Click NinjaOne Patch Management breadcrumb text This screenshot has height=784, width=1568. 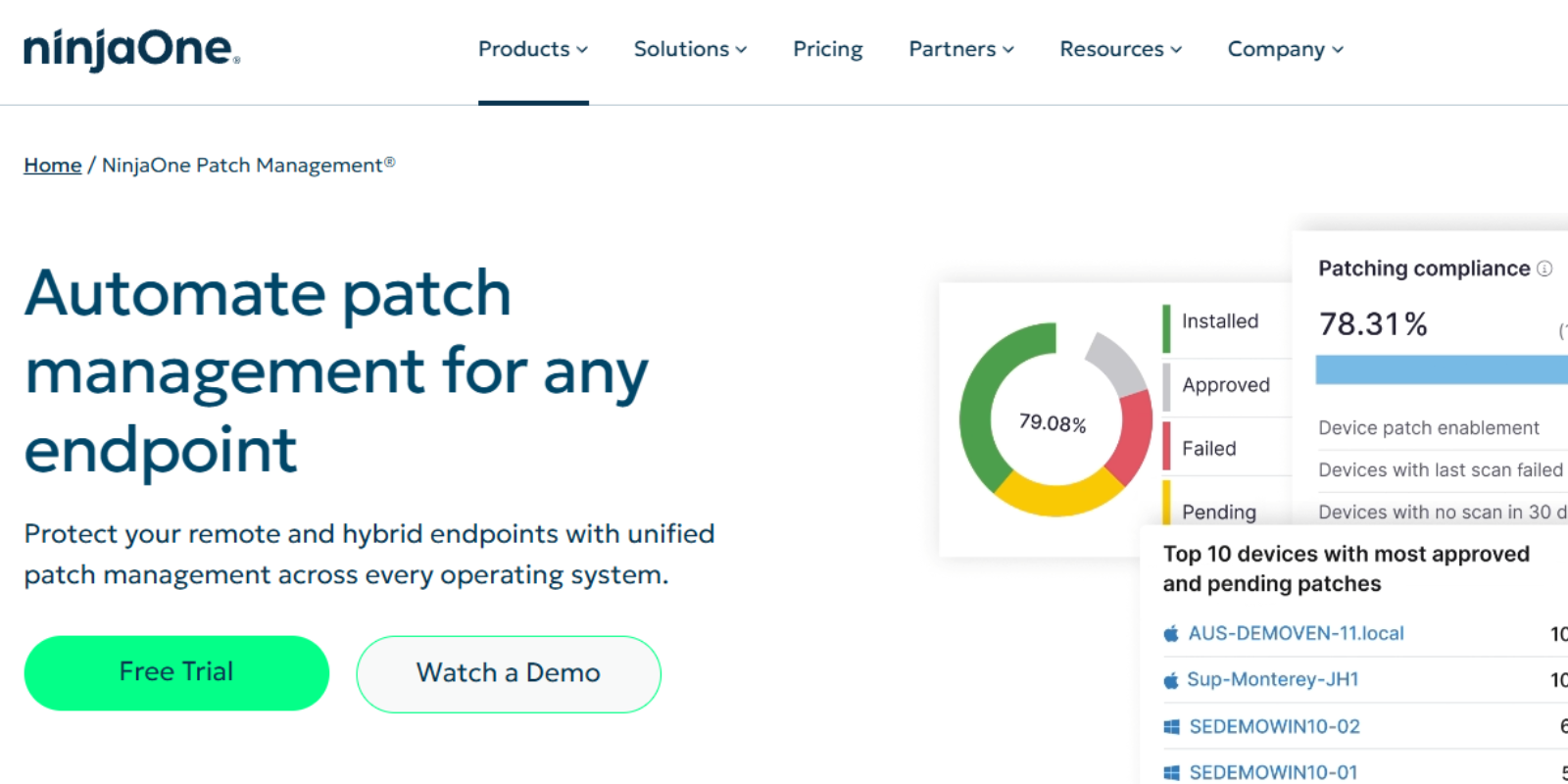[249, 165]
